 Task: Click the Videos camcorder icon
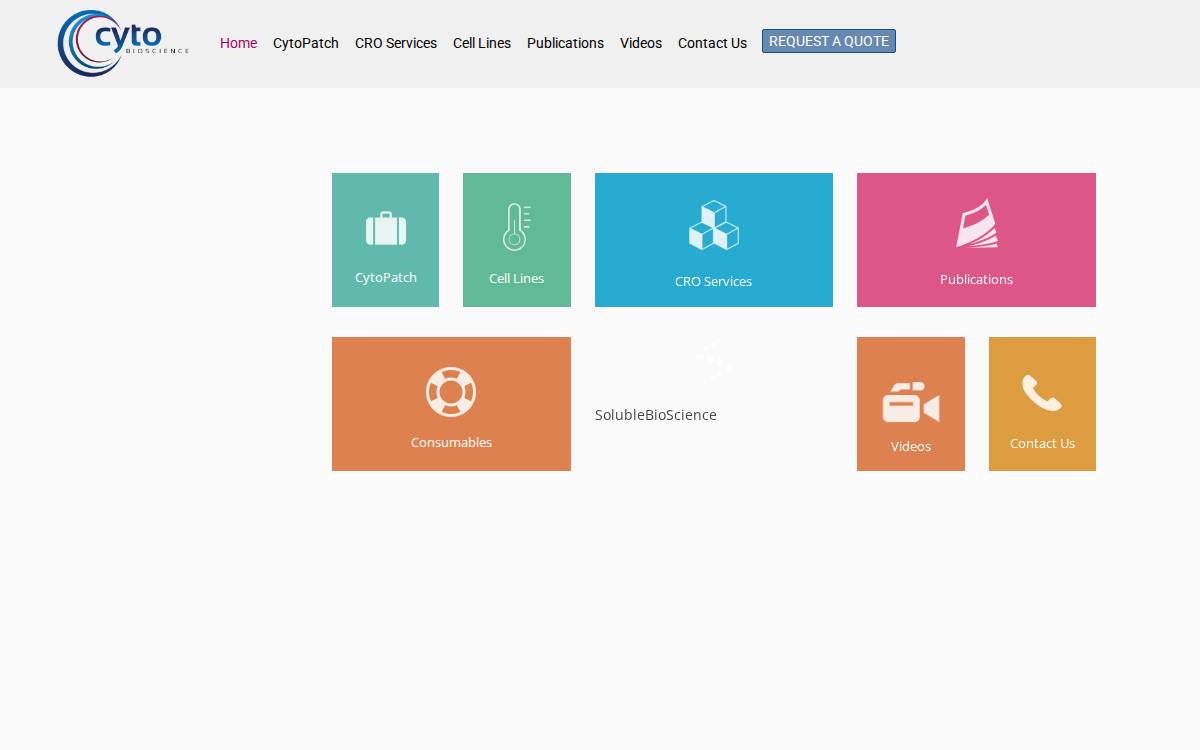911,403
